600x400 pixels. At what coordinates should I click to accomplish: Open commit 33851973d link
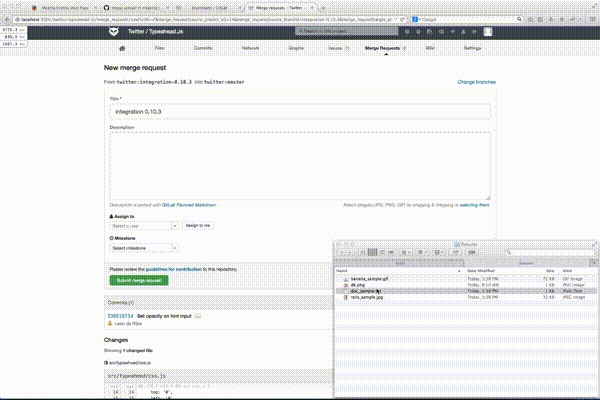[120, 316]
